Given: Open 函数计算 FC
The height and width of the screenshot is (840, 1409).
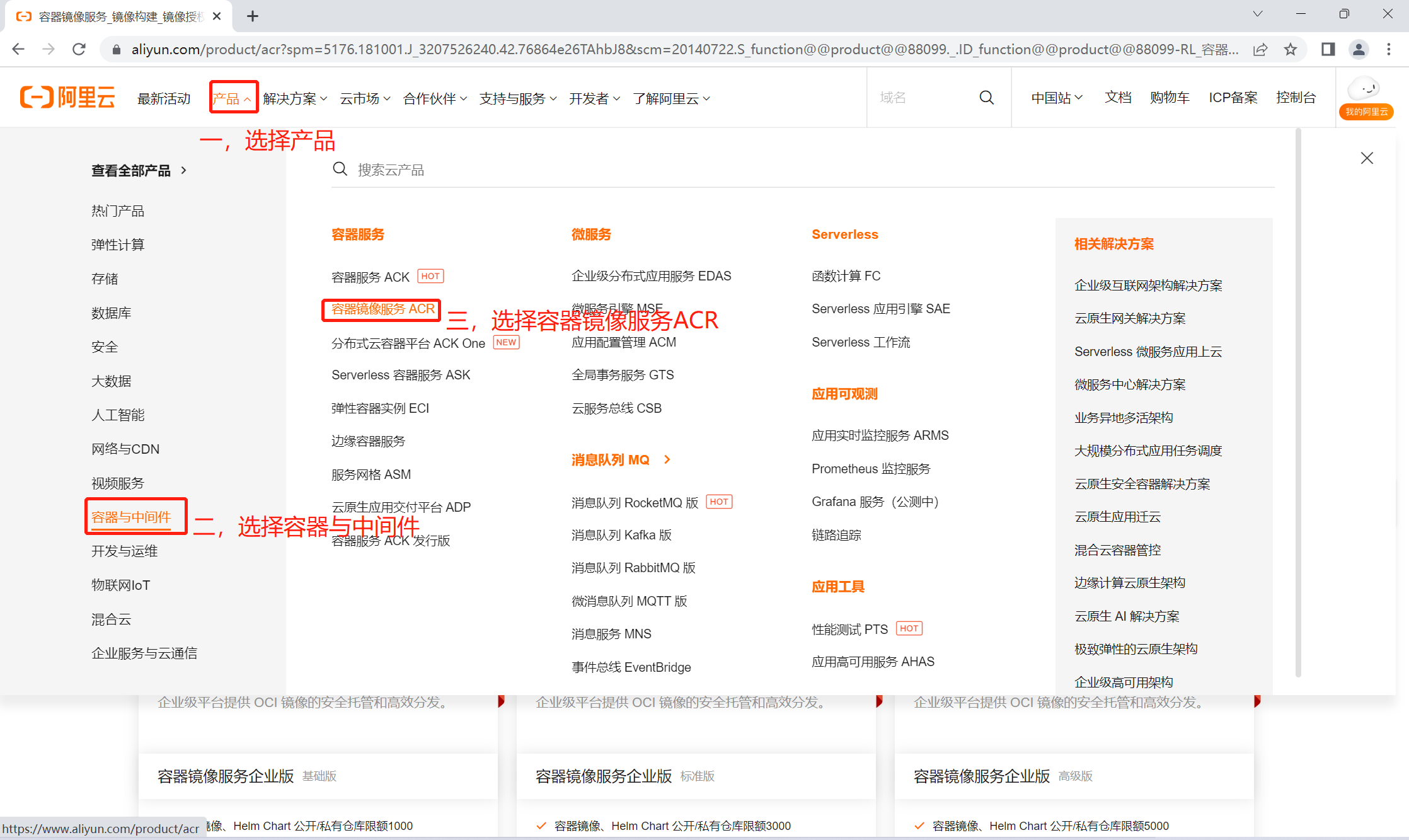Looking at the screenshot, I should 846,276.
